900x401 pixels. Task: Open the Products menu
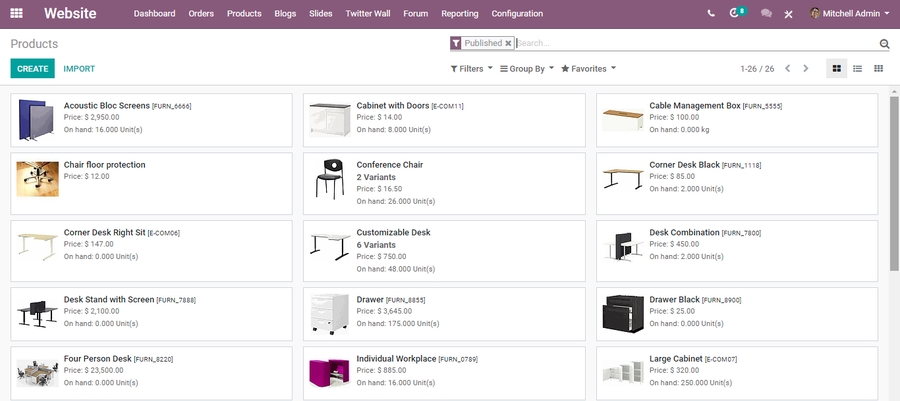pyautogui.click(x=244, y=13)
